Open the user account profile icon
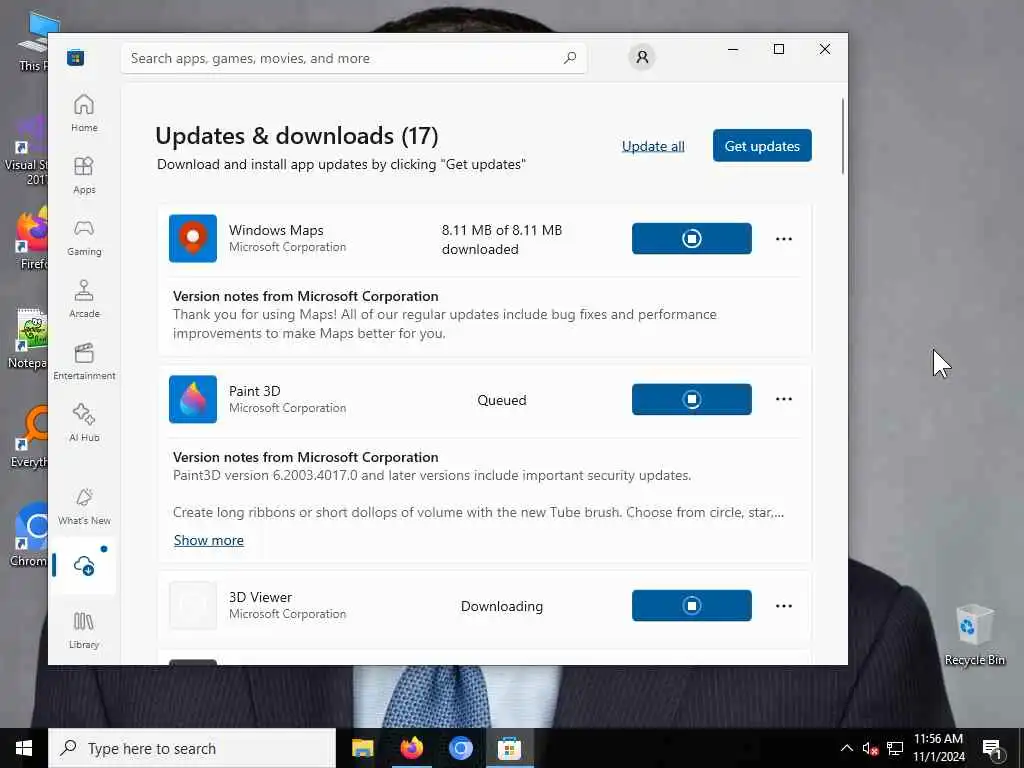This screenshot has width=1024, height=768. (642, 57)
